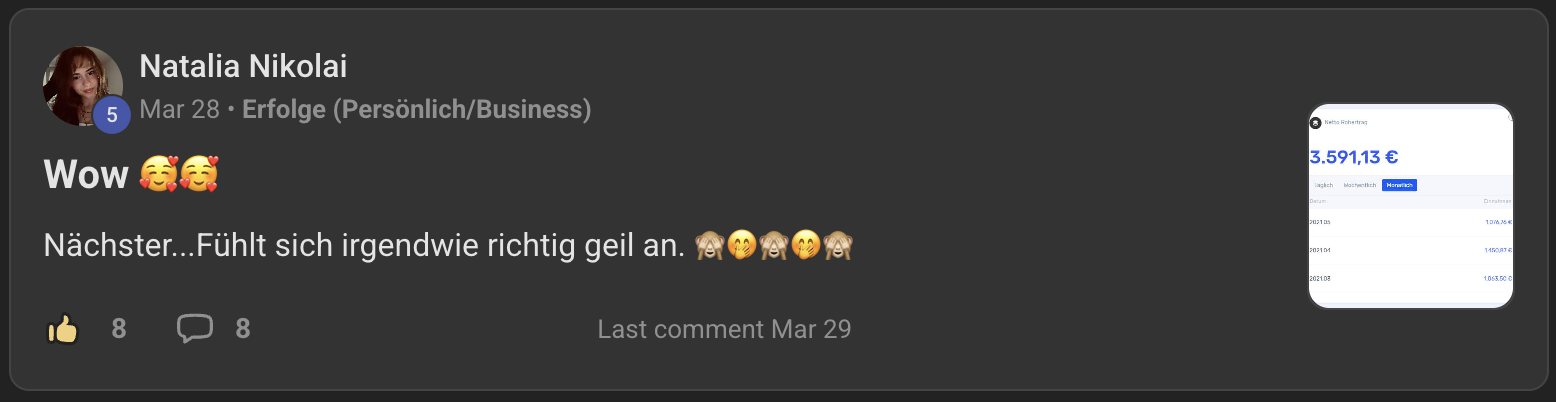The height and width of the screenshot is (402, 1556).
Task: Click Natalia Nikolai's profile avatar
Action: (x=82, y=86)
